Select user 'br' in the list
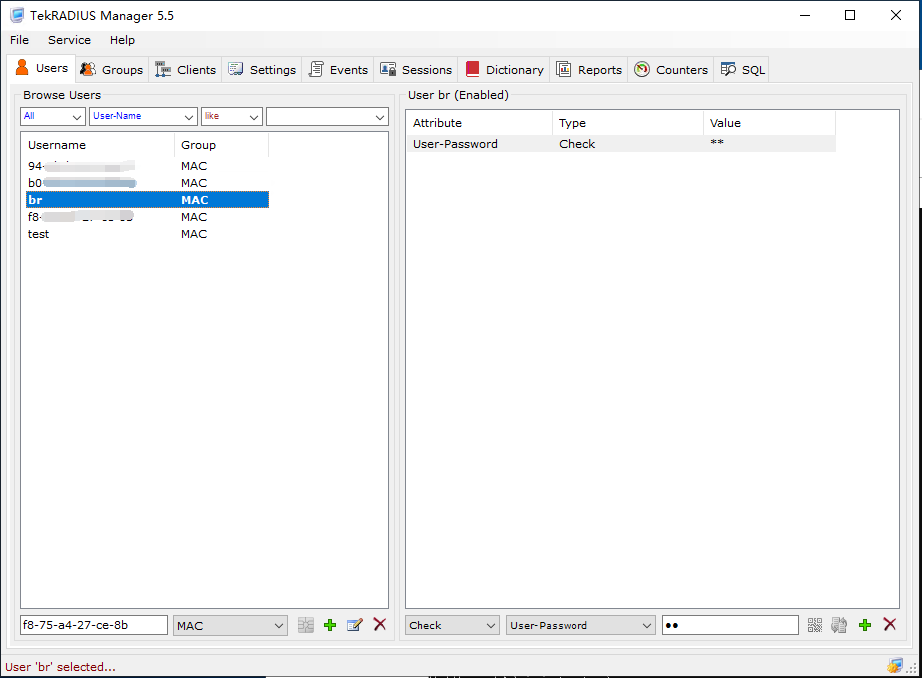Image resolution: width=922 pixels, height=678 pixels. click(148, 200)
